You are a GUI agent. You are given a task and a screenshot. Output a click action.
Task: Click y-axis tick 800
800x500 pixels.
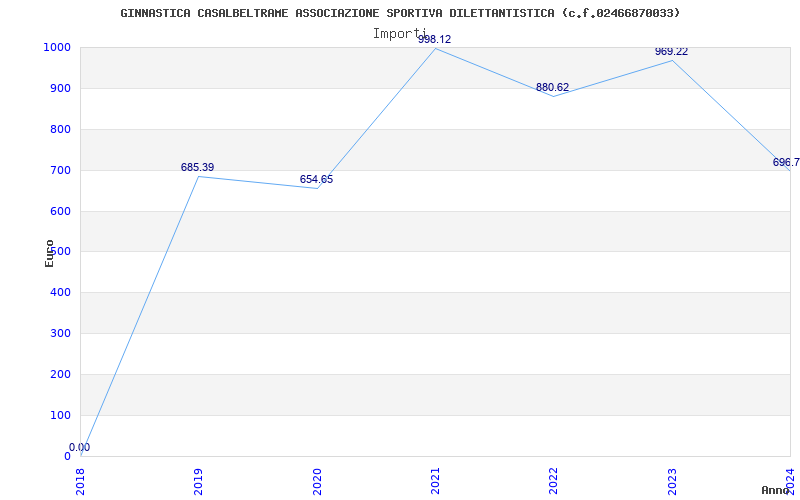[x=60, y=130]
